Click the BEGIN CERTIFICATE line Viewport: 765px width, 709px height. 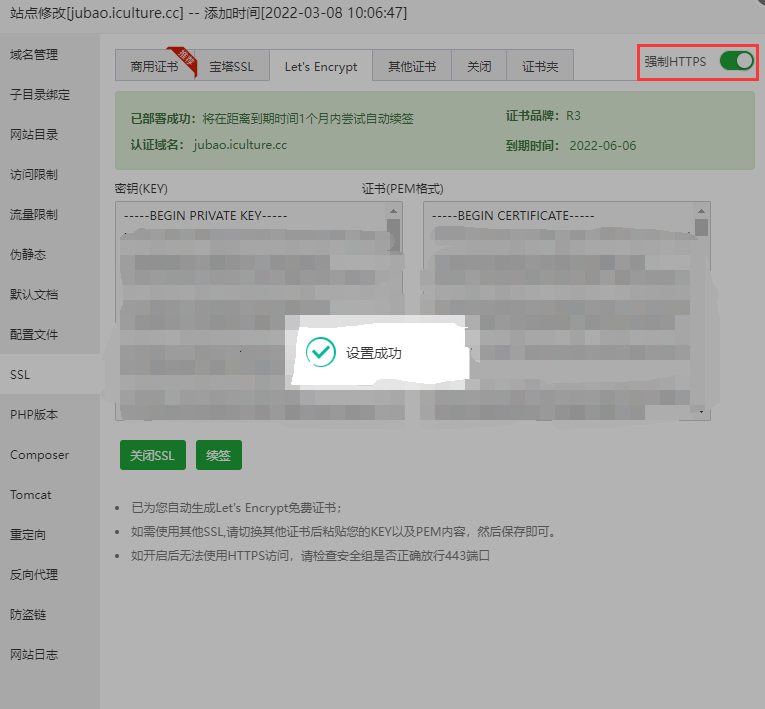coord(513,216)
